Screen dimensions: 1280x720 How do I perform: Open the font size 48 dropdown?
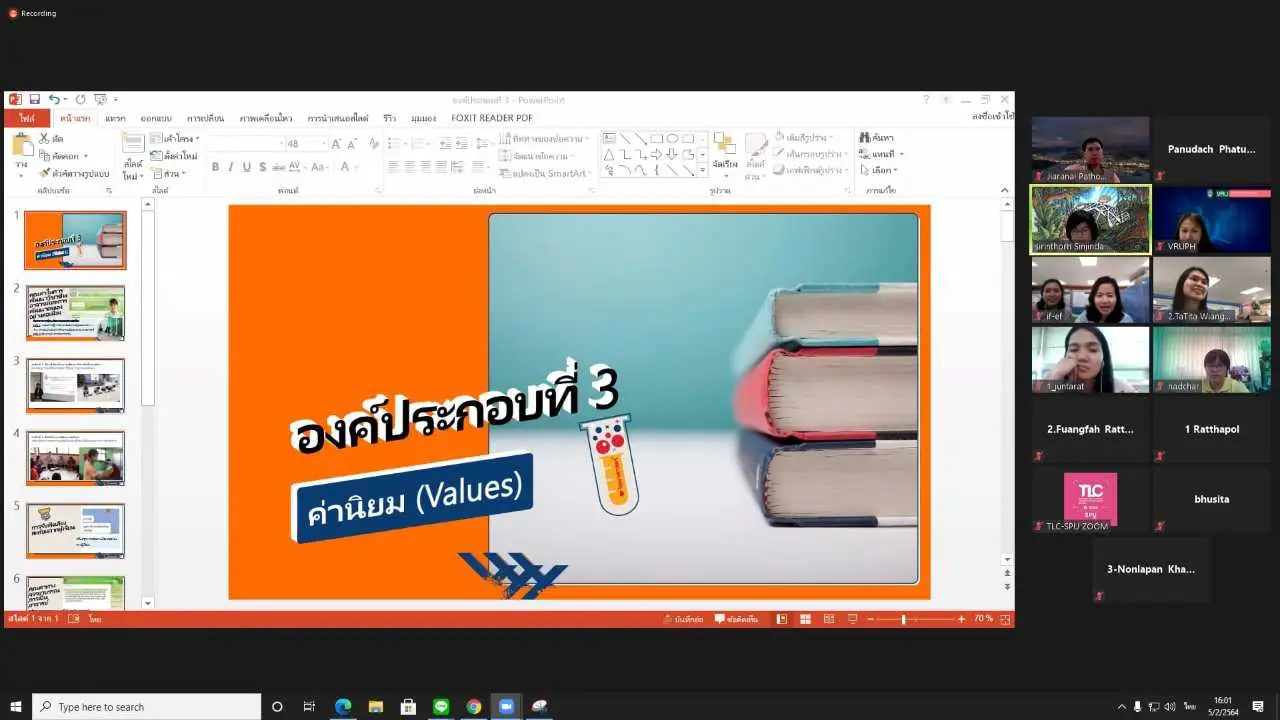click(324, 144)
